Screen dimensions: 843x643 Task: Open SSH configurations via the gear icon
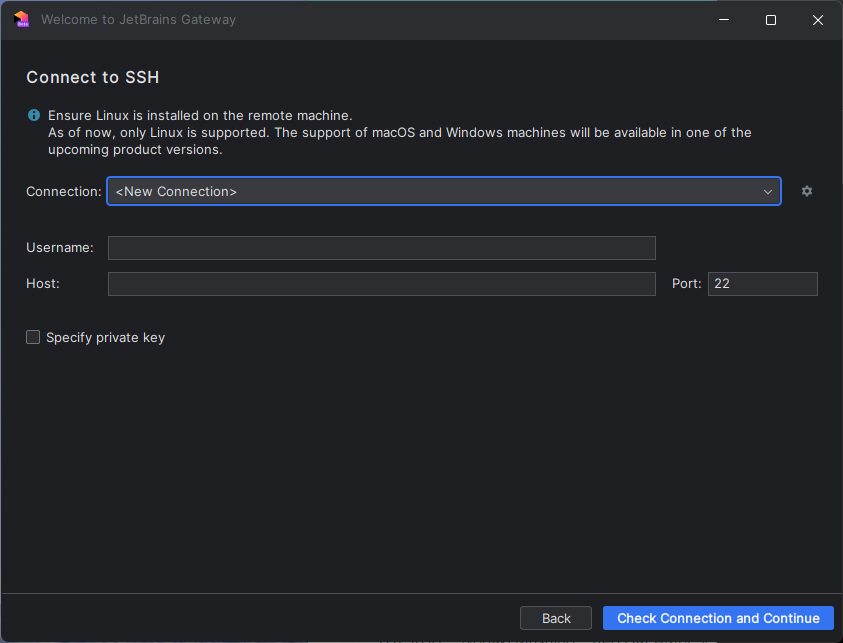tap(806, 191)
